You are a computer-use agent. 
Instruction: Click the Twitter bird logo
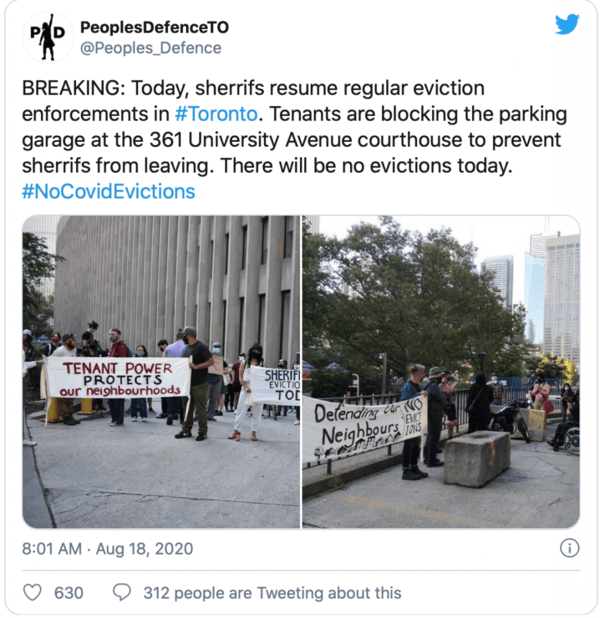click(567, 24)
